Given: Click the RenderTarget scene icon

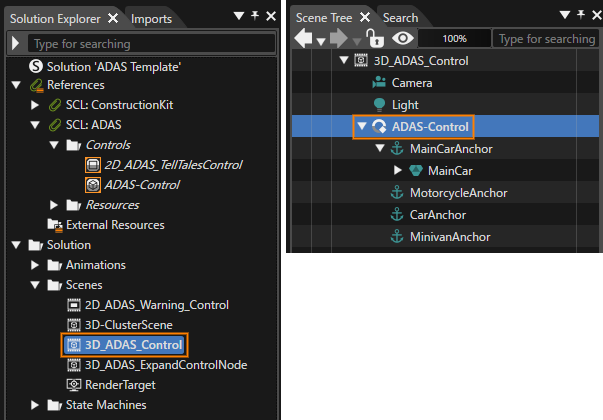Looking at the screenshot, I should point(74,385).
